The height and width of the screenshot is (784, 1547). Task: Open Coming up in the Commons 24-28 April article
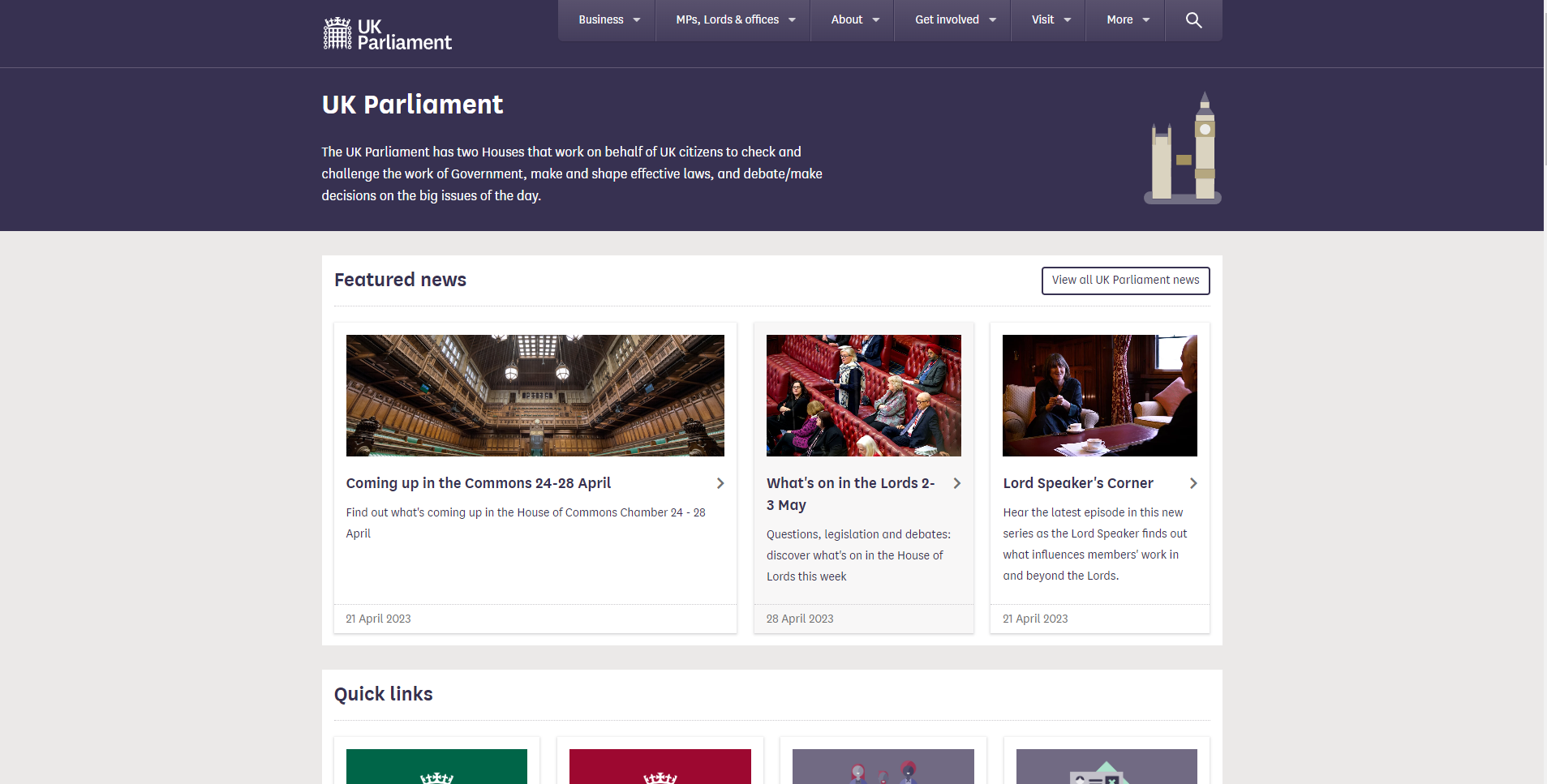(x=478, y=483)
